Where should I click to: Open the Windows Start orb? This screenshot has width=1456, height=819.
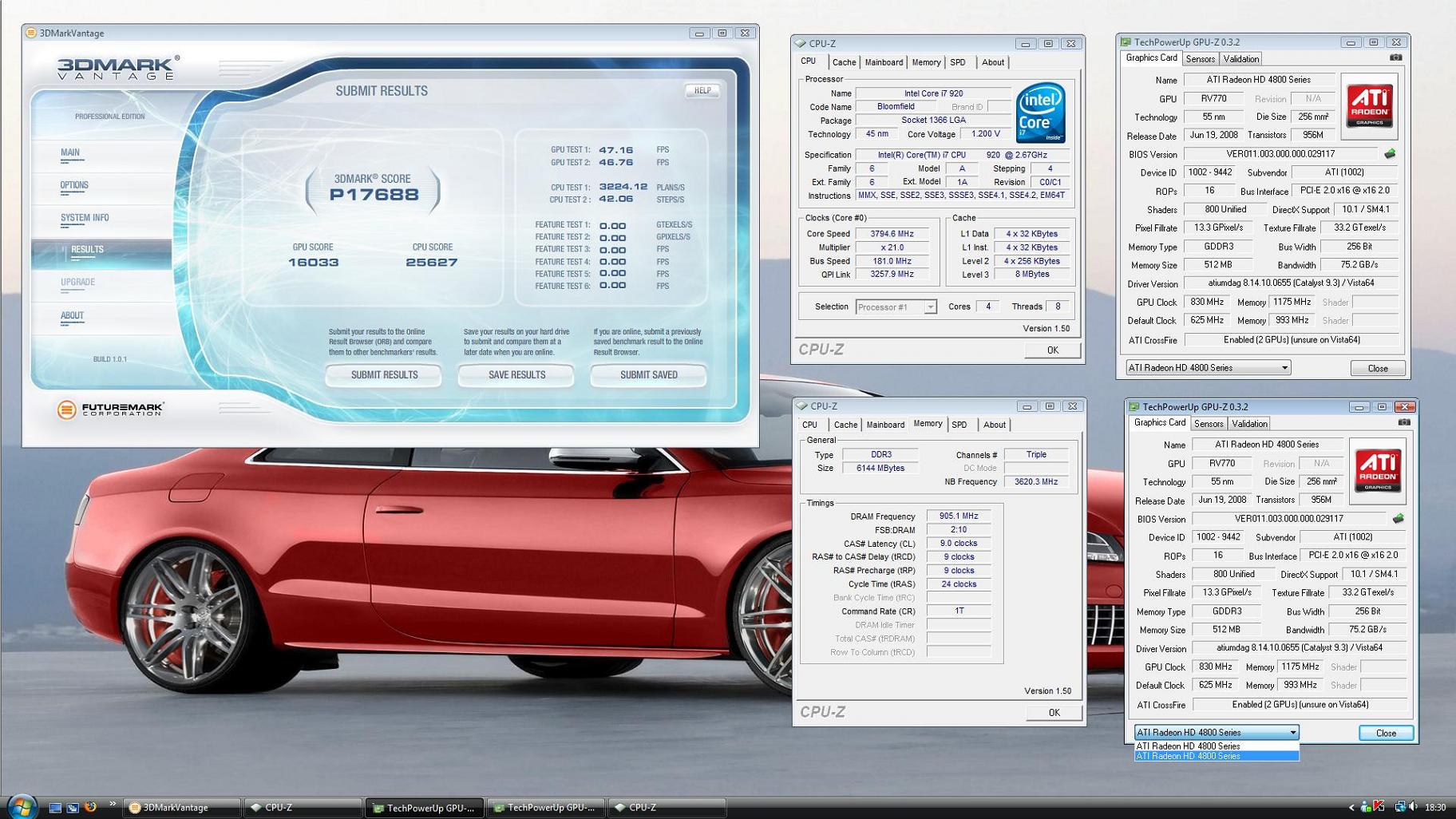[x=21, y=806]
